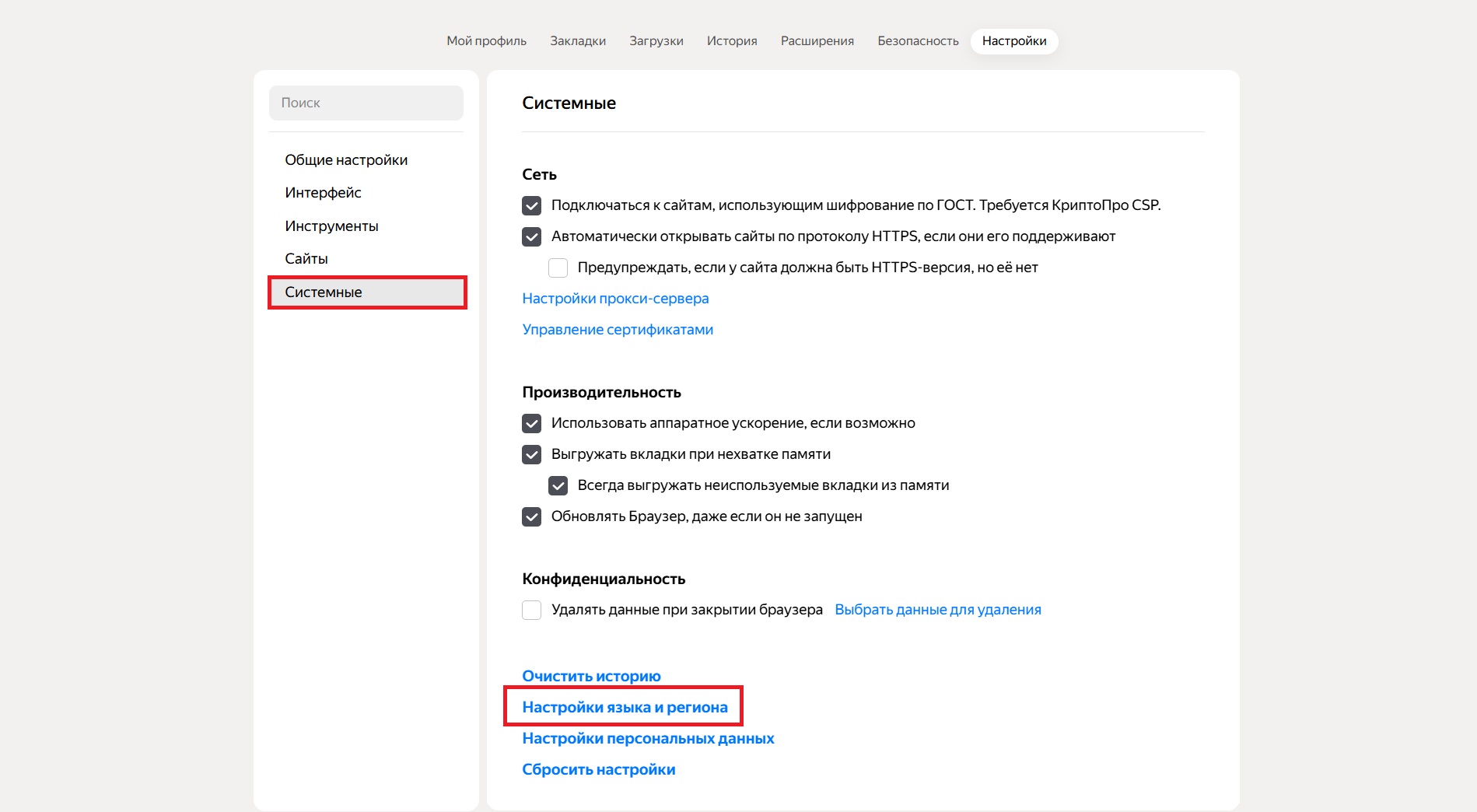1477x812 pixels.
Task: Enable deleting data on browser close
Action: pyautogui.click(x=532, y=610)
